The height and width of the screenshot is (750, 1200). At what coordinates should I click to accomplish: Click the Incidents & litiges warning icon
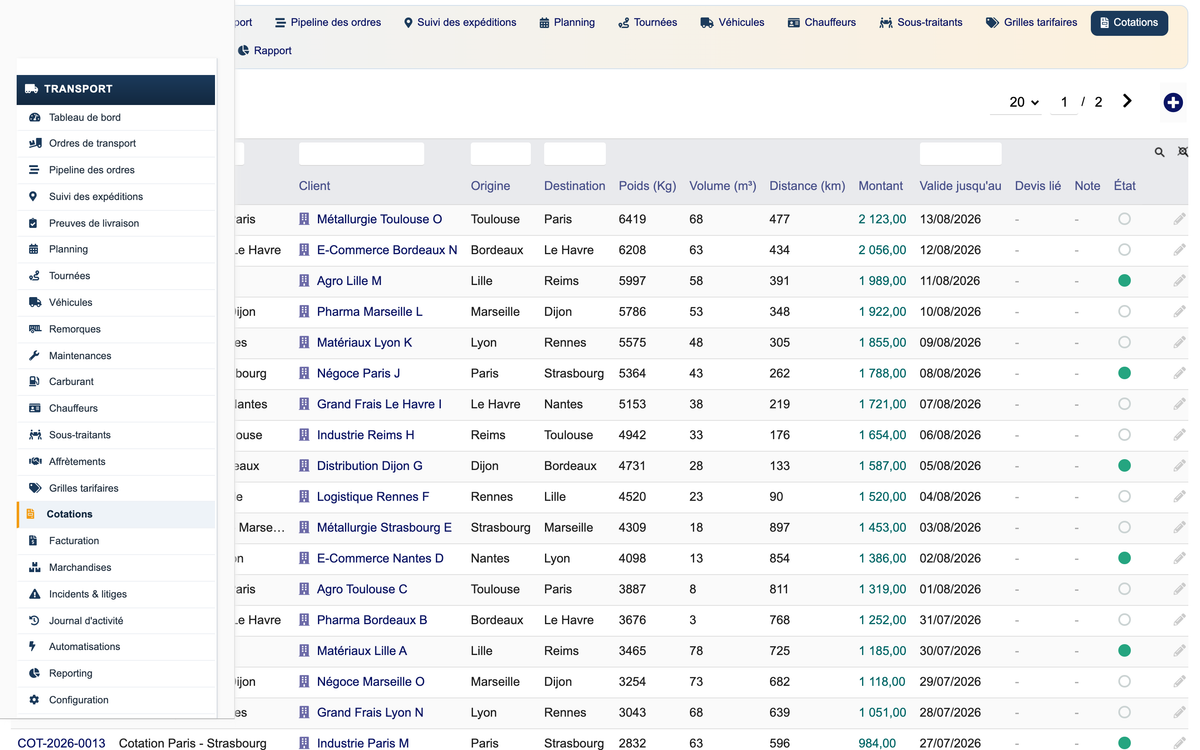coord(35,594)
